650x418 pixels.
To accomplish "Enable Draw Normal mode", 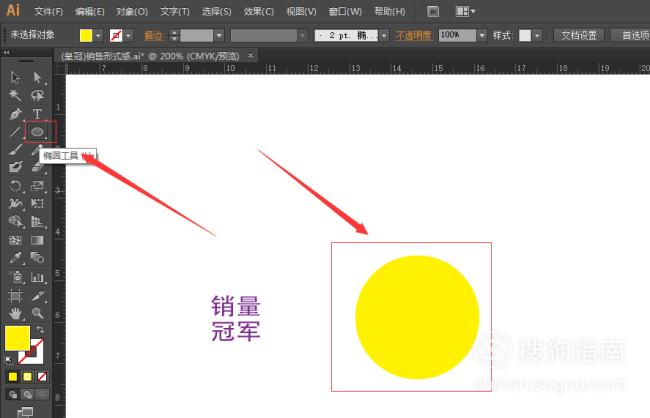I will tap(13, 394).
